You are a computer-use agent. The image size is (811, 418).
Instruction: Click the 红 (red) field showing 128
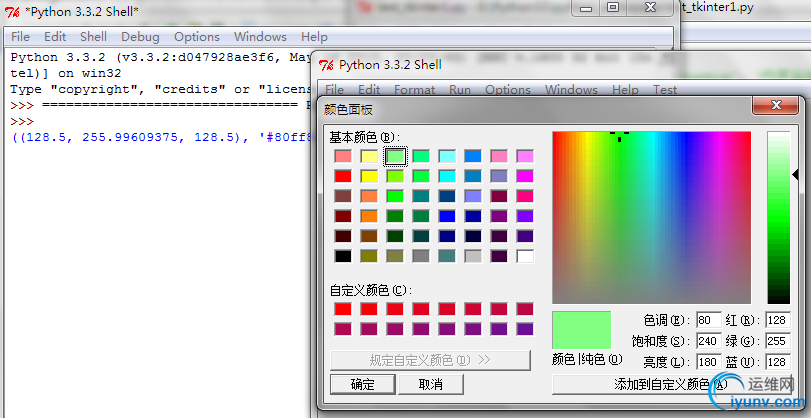click(778, 320)
